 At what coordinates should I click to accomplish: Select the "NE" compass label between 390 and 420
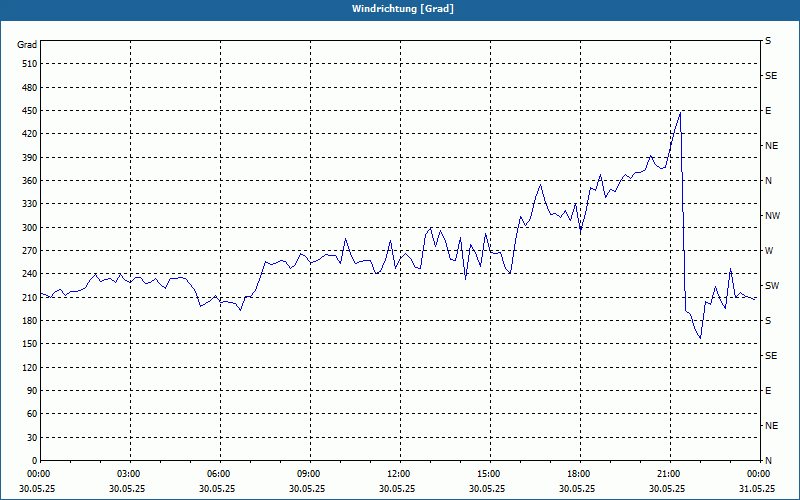point(771,146)
